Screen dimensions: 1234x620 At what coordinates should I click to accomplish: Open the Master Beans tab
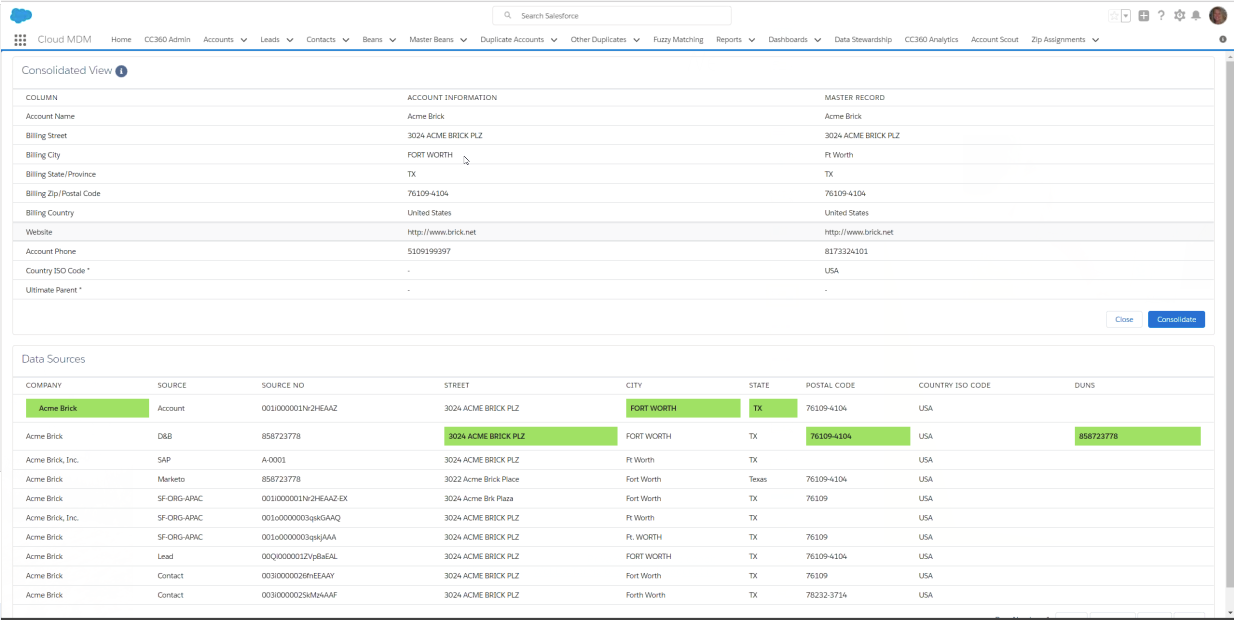click(x=431, y=40)
